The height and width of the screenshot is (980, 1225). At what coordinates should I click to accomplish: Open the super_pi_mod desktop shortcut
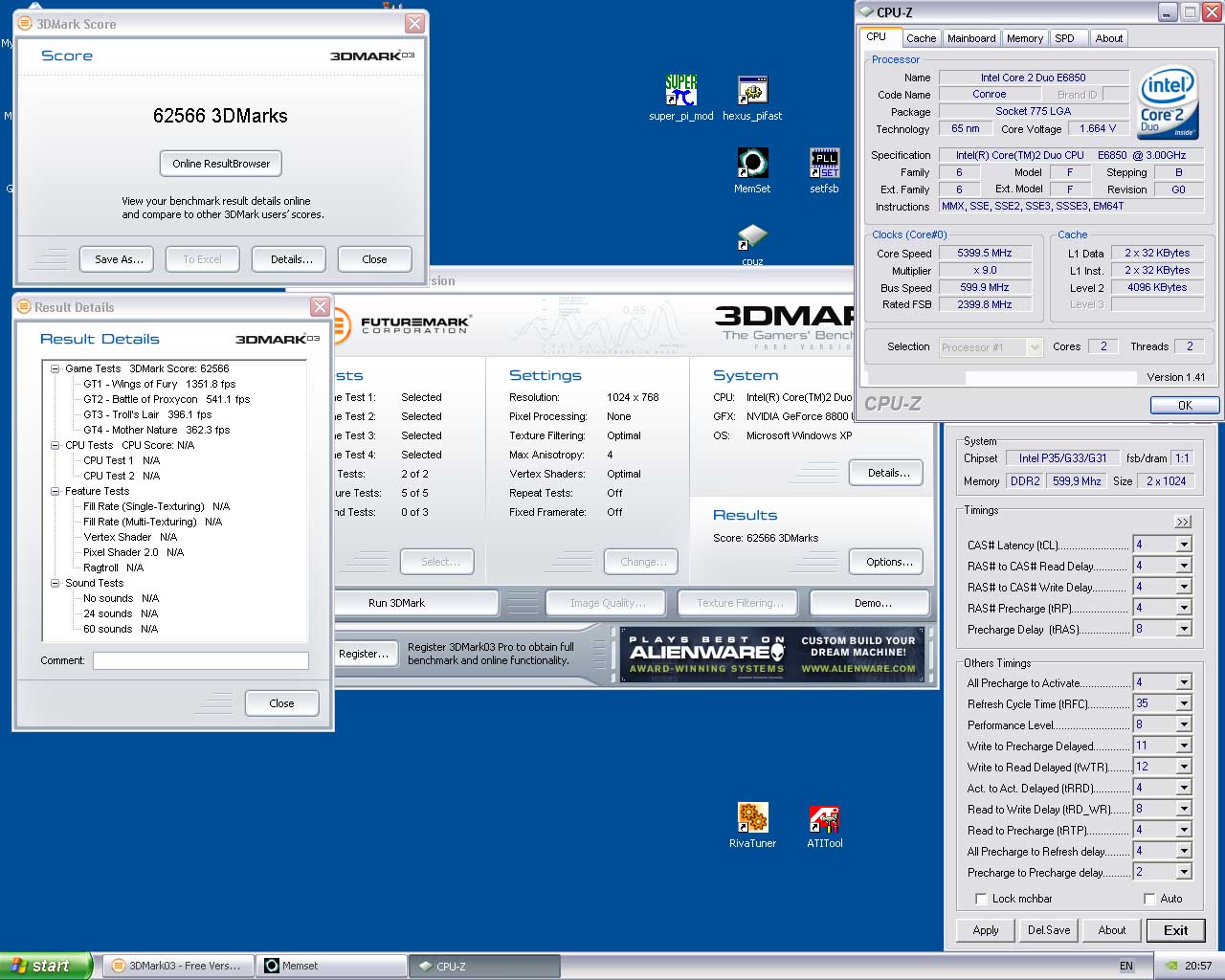pos(681,98)
